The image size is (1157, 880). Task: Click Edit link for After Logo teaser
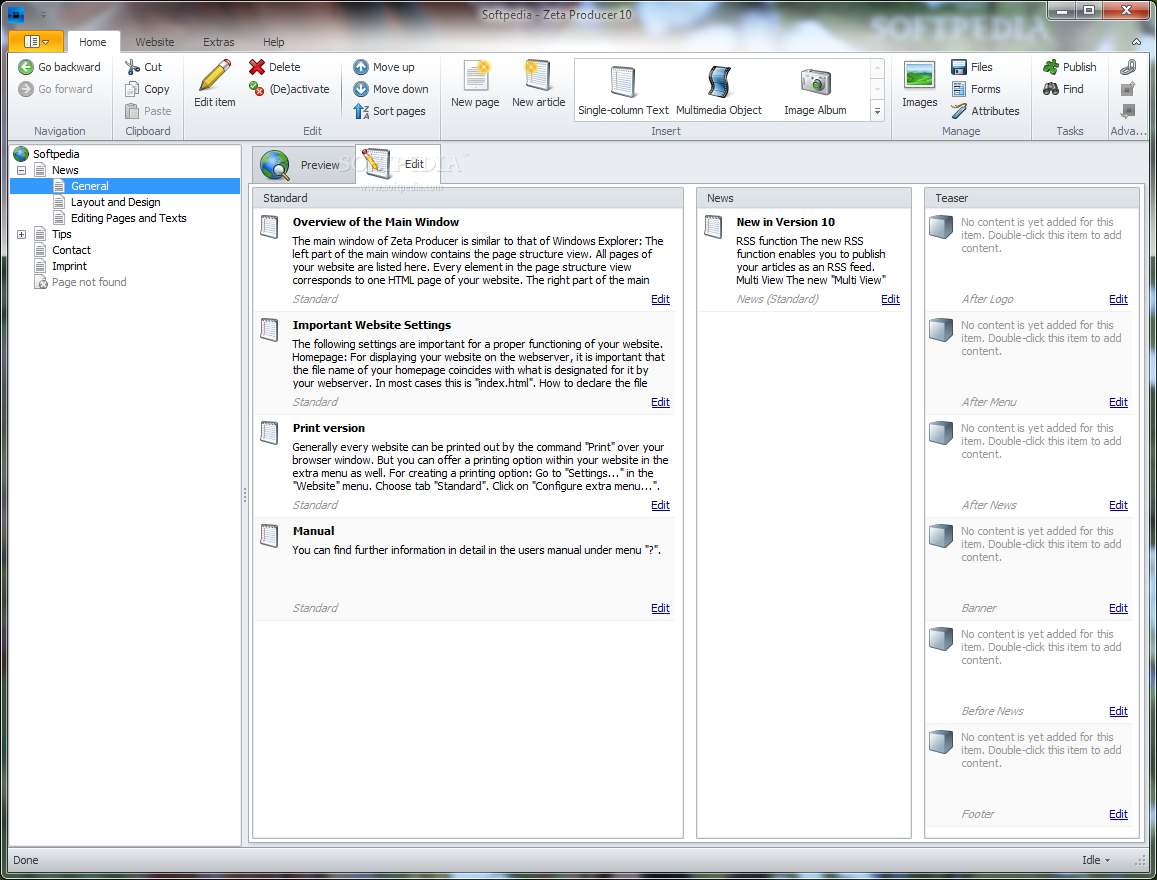(1119, 299)
